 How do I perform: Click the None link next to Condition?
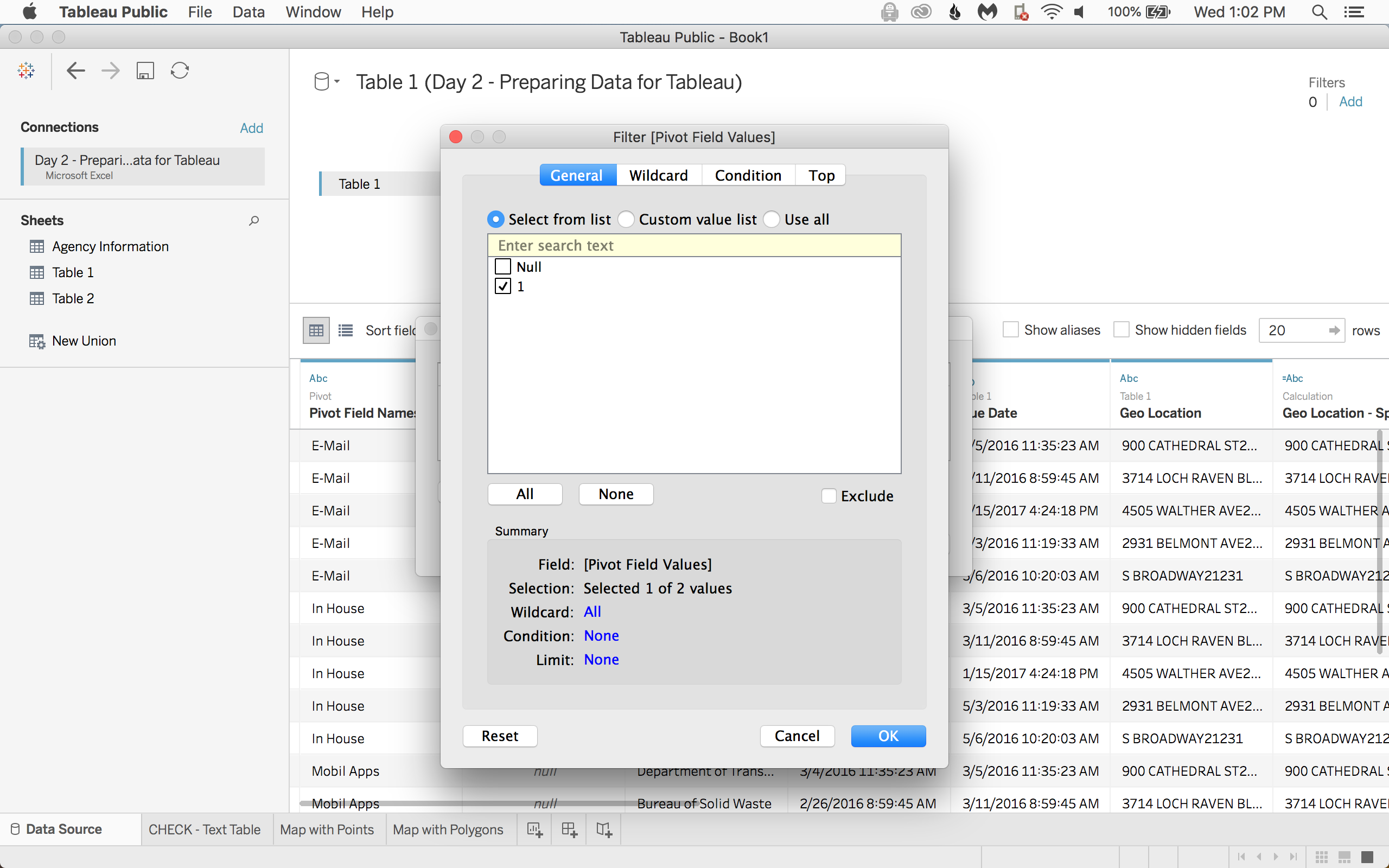[602, 635]
